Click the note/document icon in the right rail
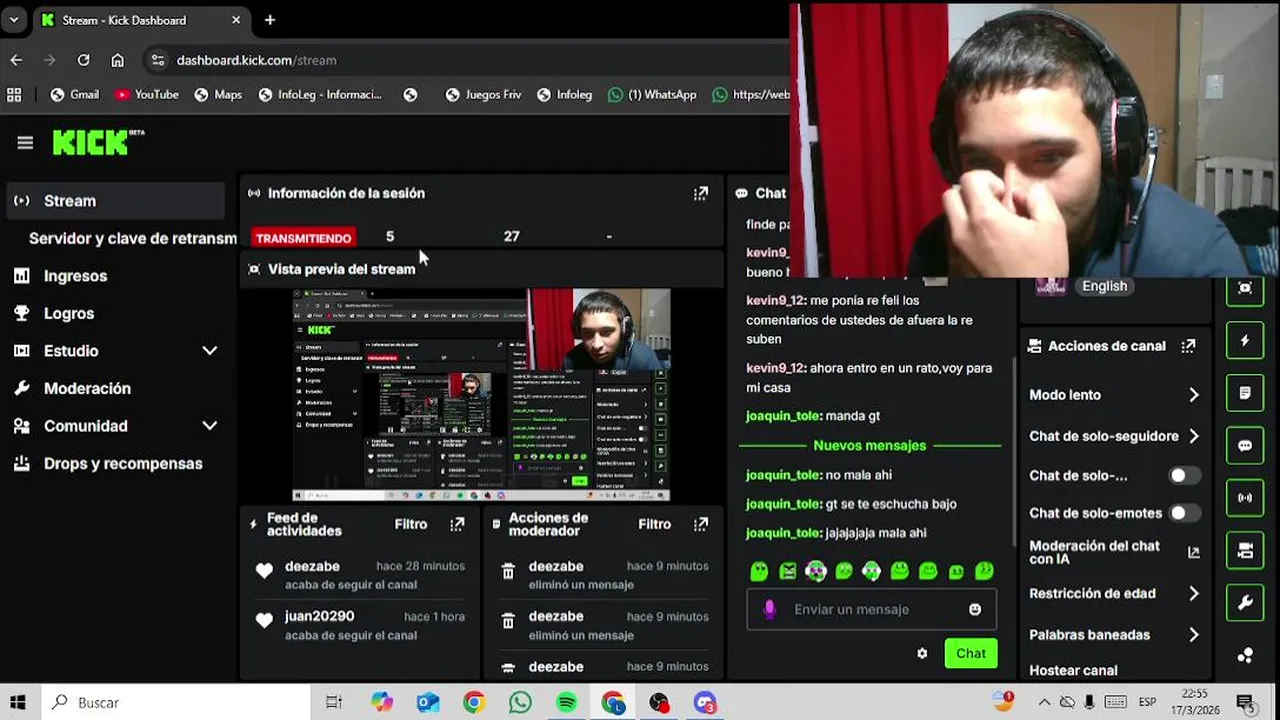 (1245, 393)
